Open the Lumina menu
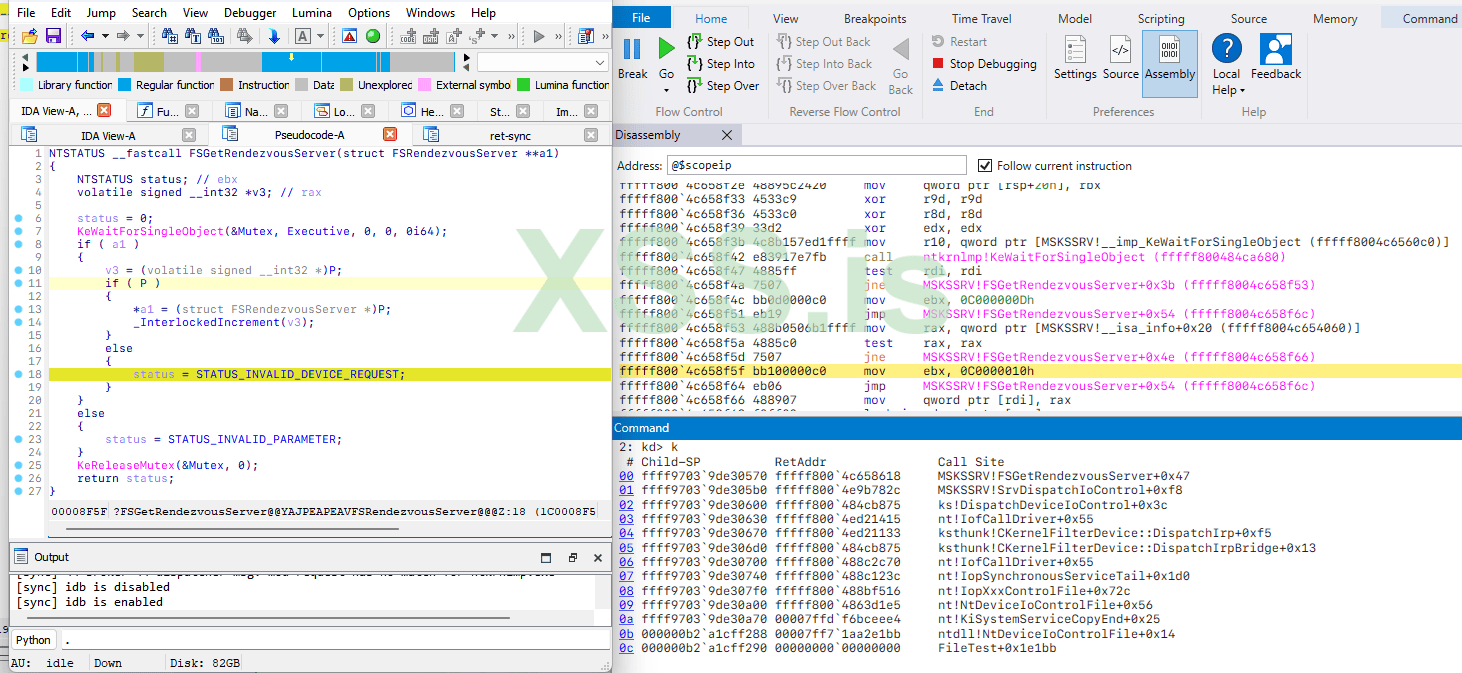 tap(312, 13)
